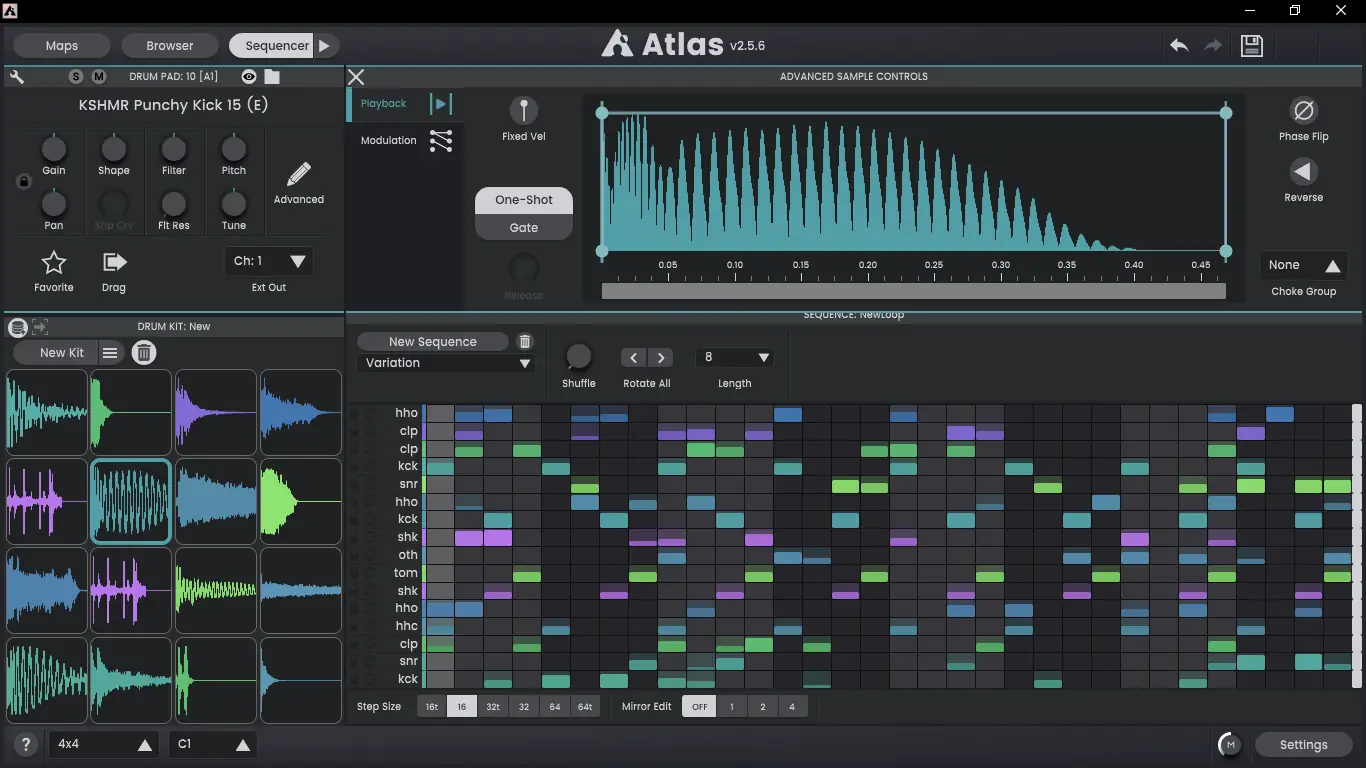Open the Maps view
Image resolution: width=1366 pixels, height=768 pixels.
[61, 46]
